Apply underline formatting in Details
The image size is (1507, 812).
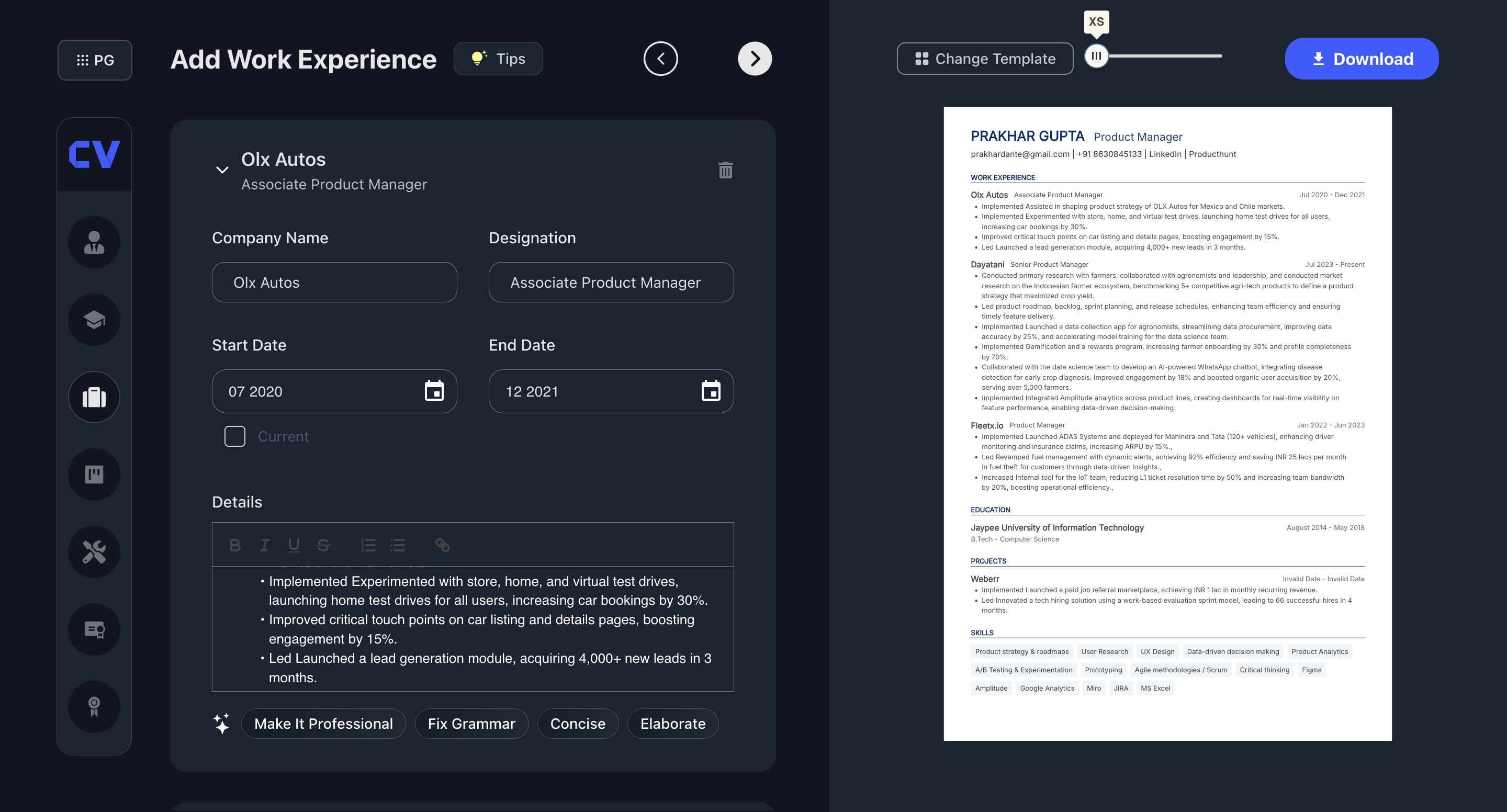(294, 545)
